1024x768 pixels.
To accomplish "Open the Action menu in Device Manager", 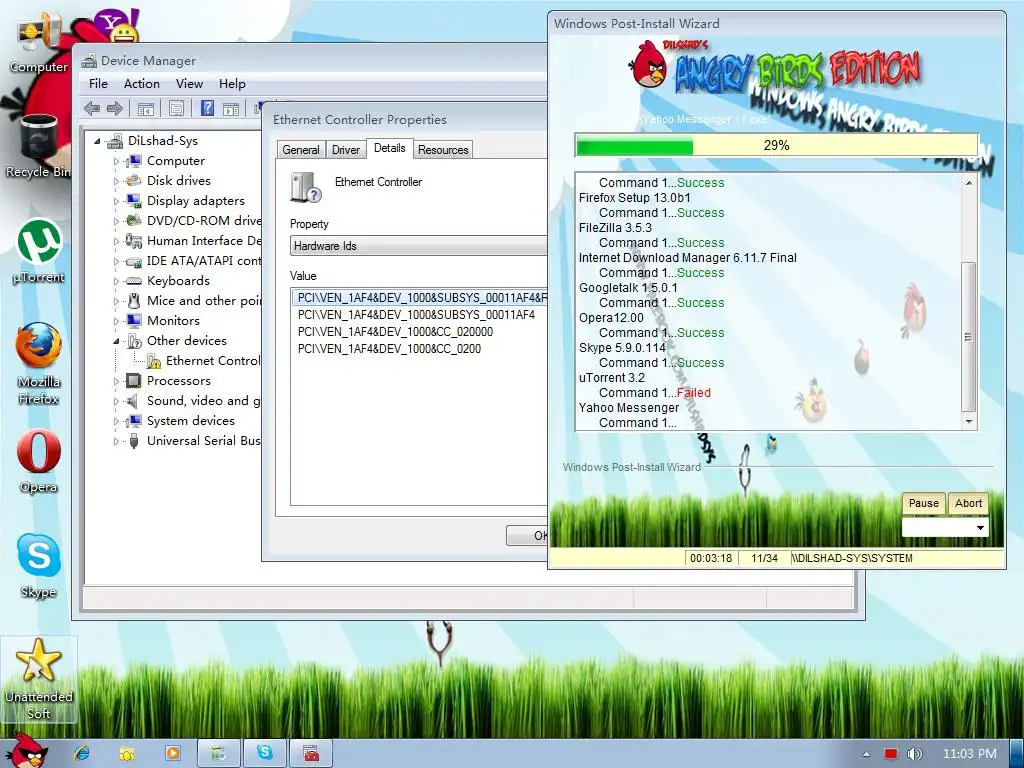I will pos(142,84).
